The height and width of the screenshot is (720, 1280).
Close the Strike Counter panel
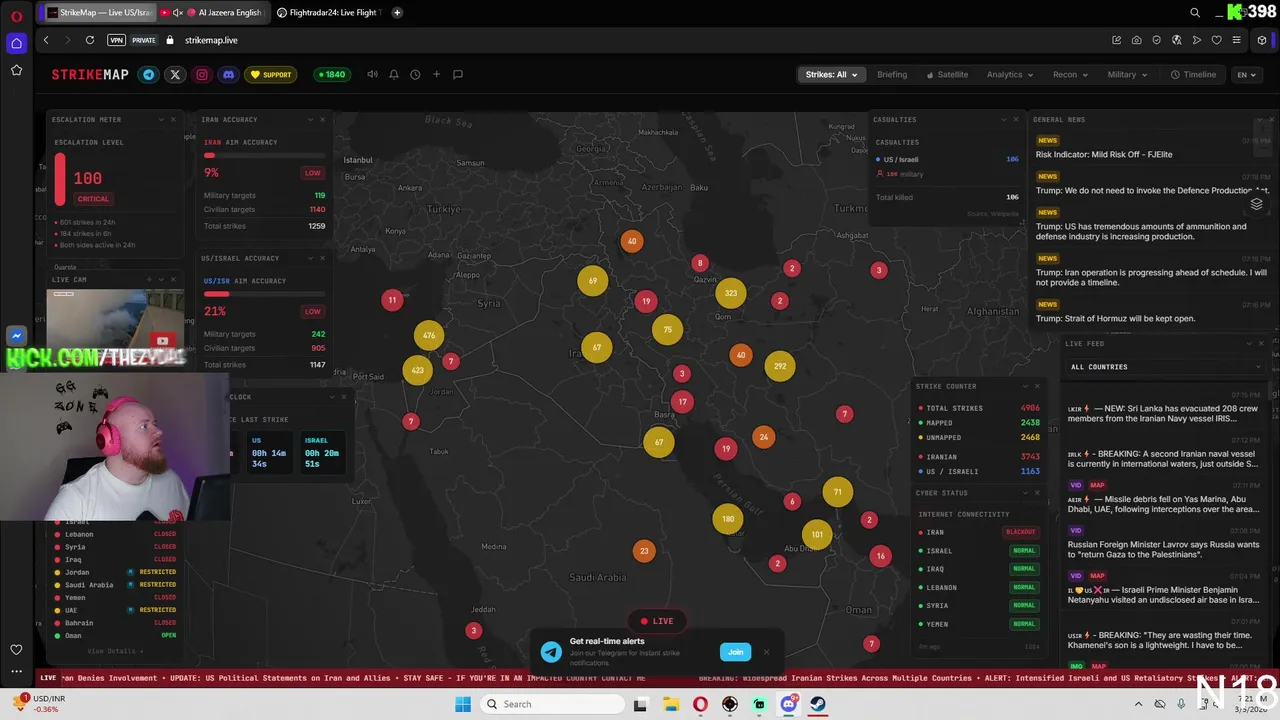coord(1037,386)
